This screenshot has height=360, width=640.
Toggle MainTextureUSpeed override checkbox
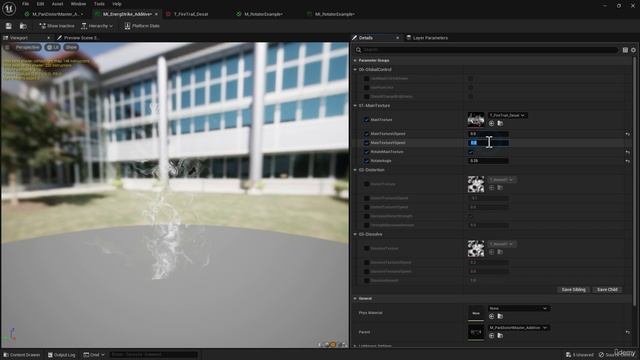tap(366, 134)
